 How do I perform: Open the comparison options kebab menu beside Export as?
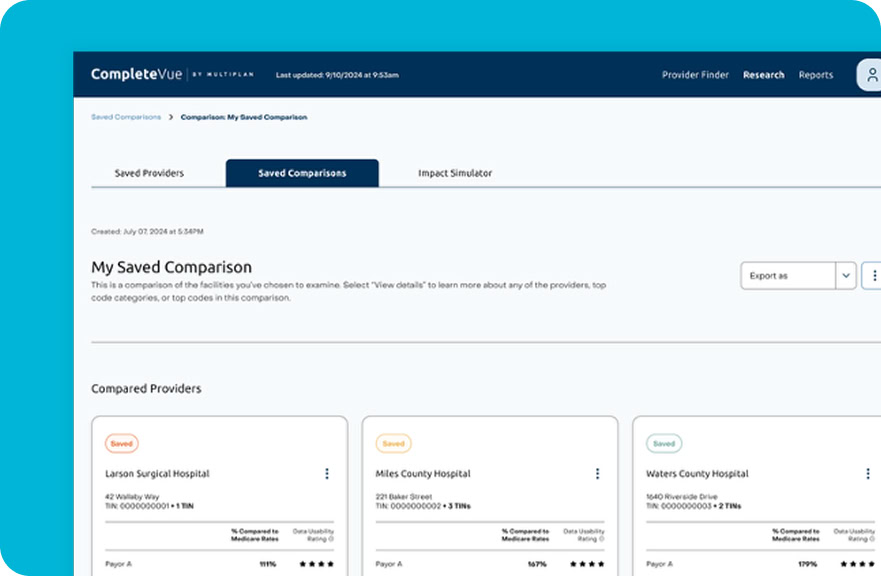[873, 275]
